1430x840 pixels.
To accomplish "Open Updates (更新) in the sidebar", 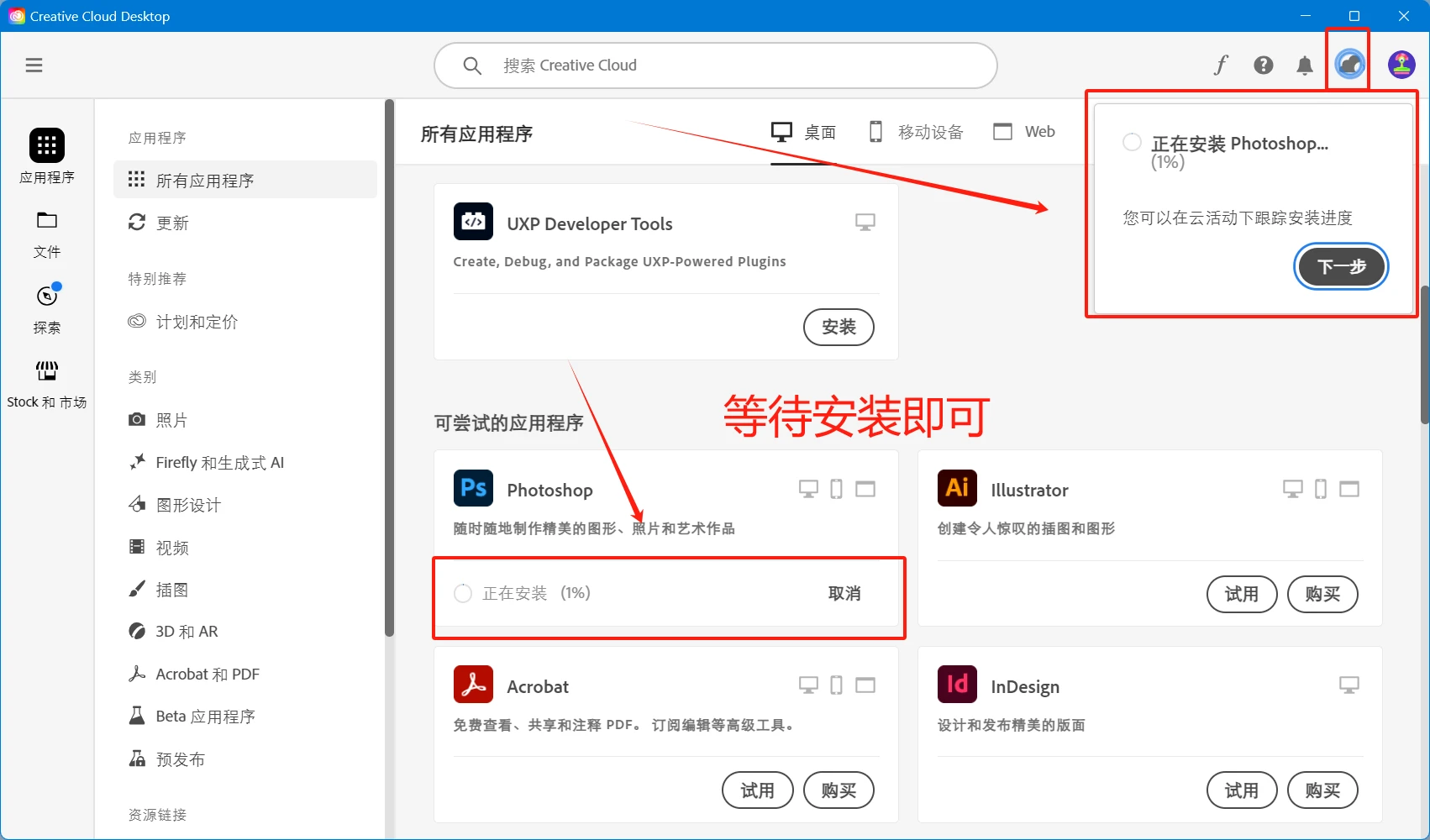I will pyautogui.click(x=245, y=223).
